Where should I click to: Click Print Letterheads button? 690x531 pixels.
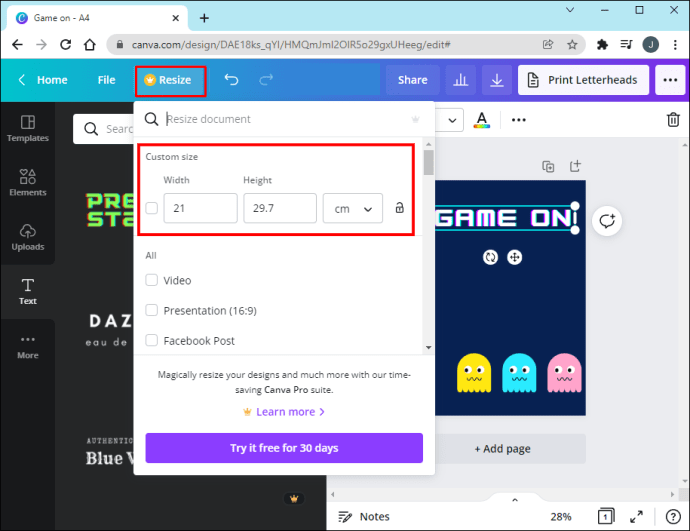click(583, 80)
